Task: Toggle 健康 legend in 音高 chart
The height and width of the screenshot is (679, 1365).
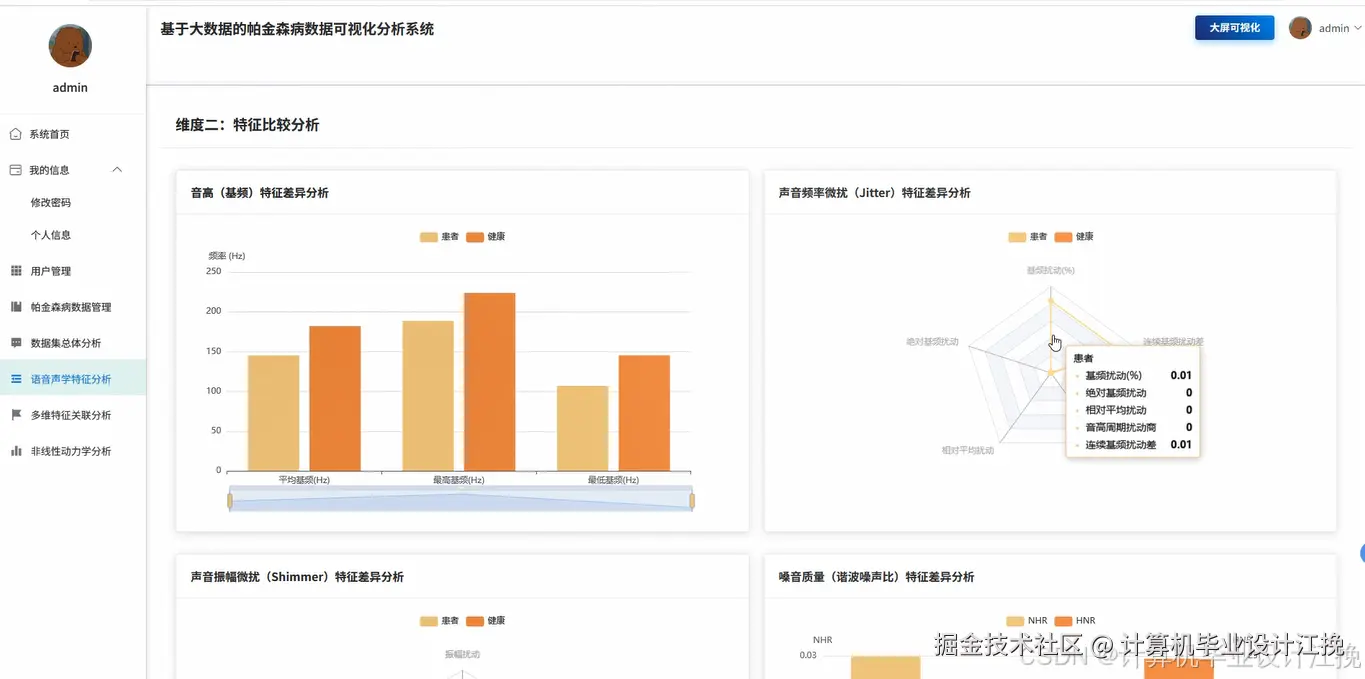Action: click(485, 237)
